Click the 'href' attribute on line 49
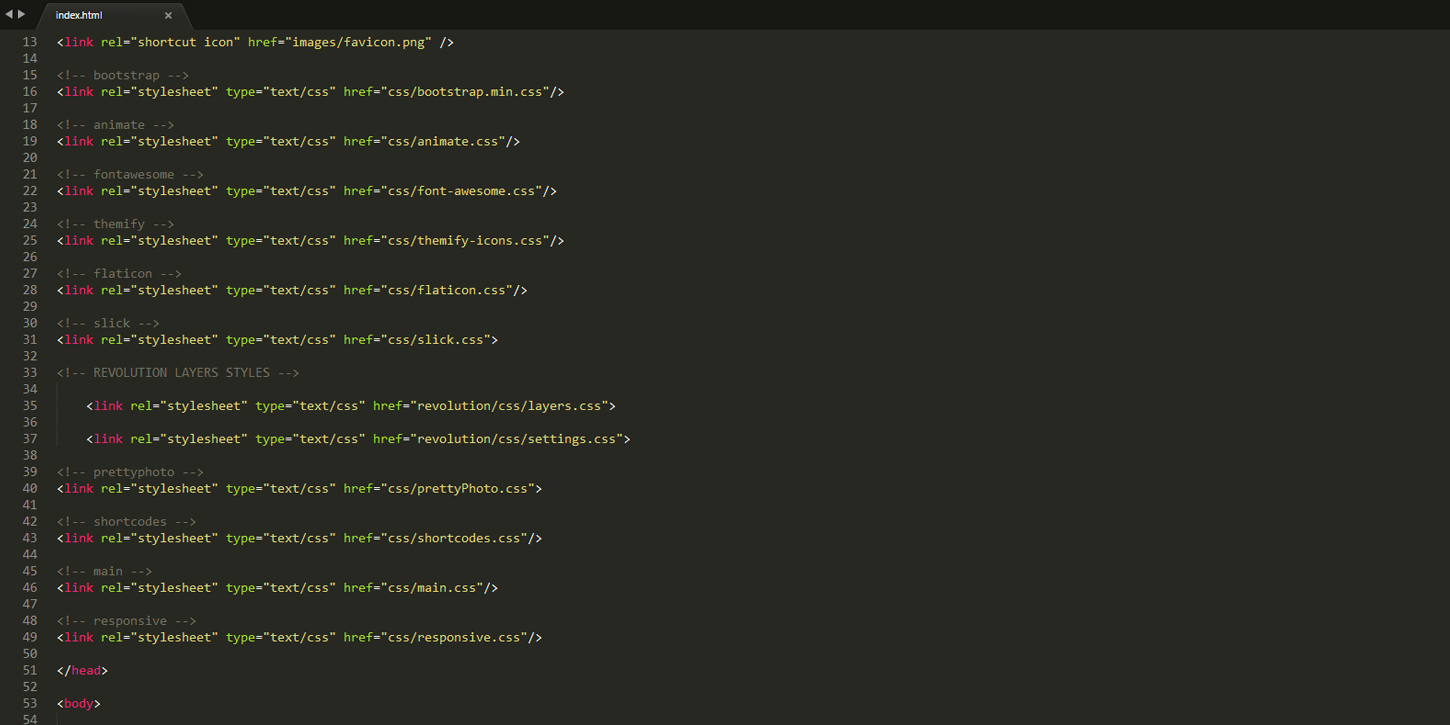The width and height of the screenshot is (1450, 725). click(x=358, y=637)
